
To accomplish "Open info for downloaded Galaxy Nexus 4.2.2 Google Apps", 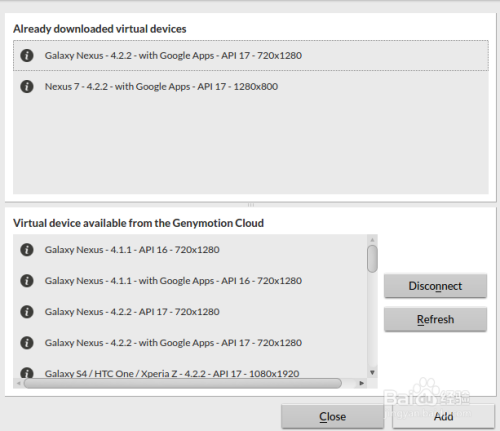I will (x=27, y=55).
